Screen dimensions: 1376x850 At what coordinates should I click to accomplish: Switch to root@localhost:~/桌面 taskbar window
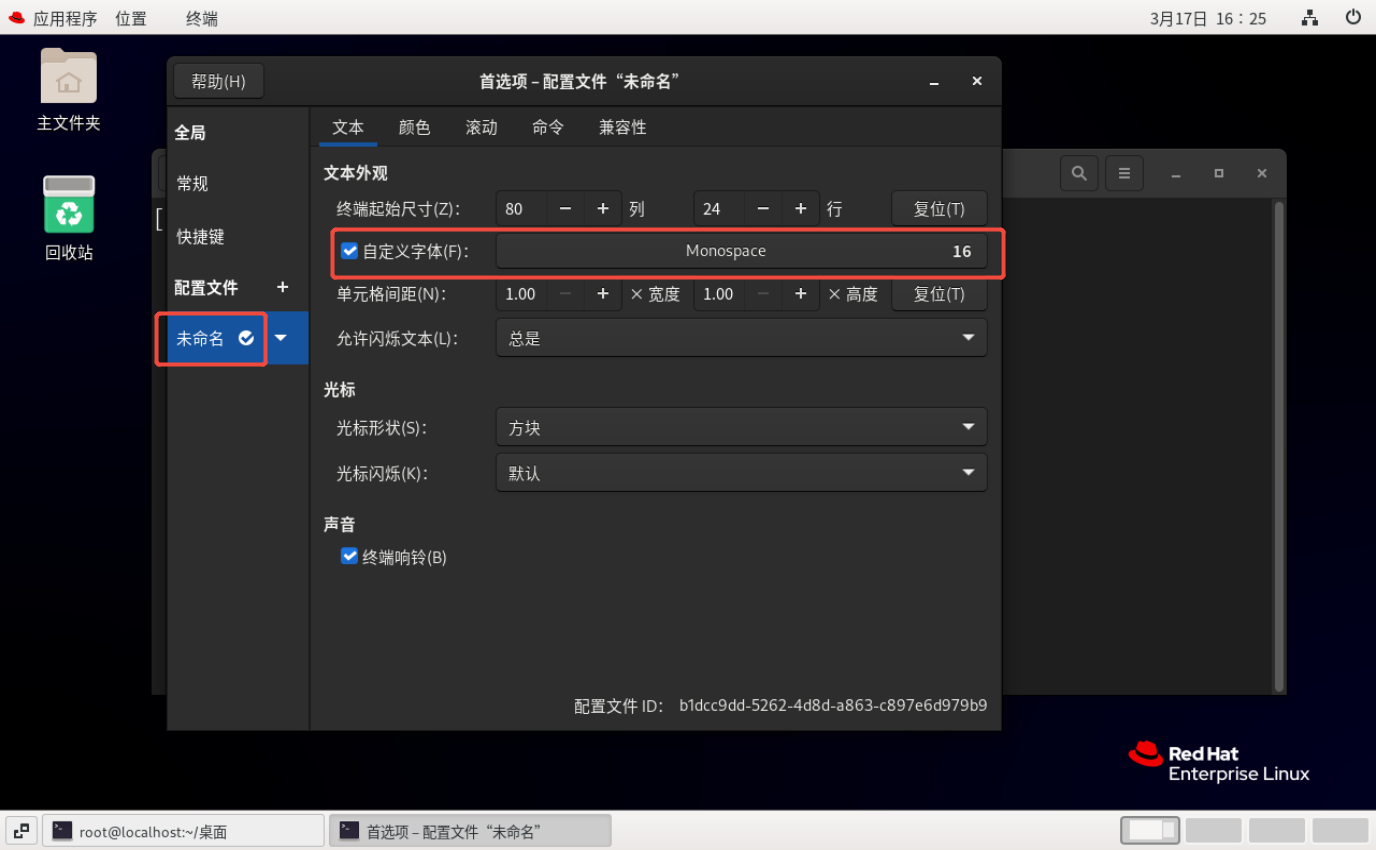pyautogui.click(x=184, y=830)
